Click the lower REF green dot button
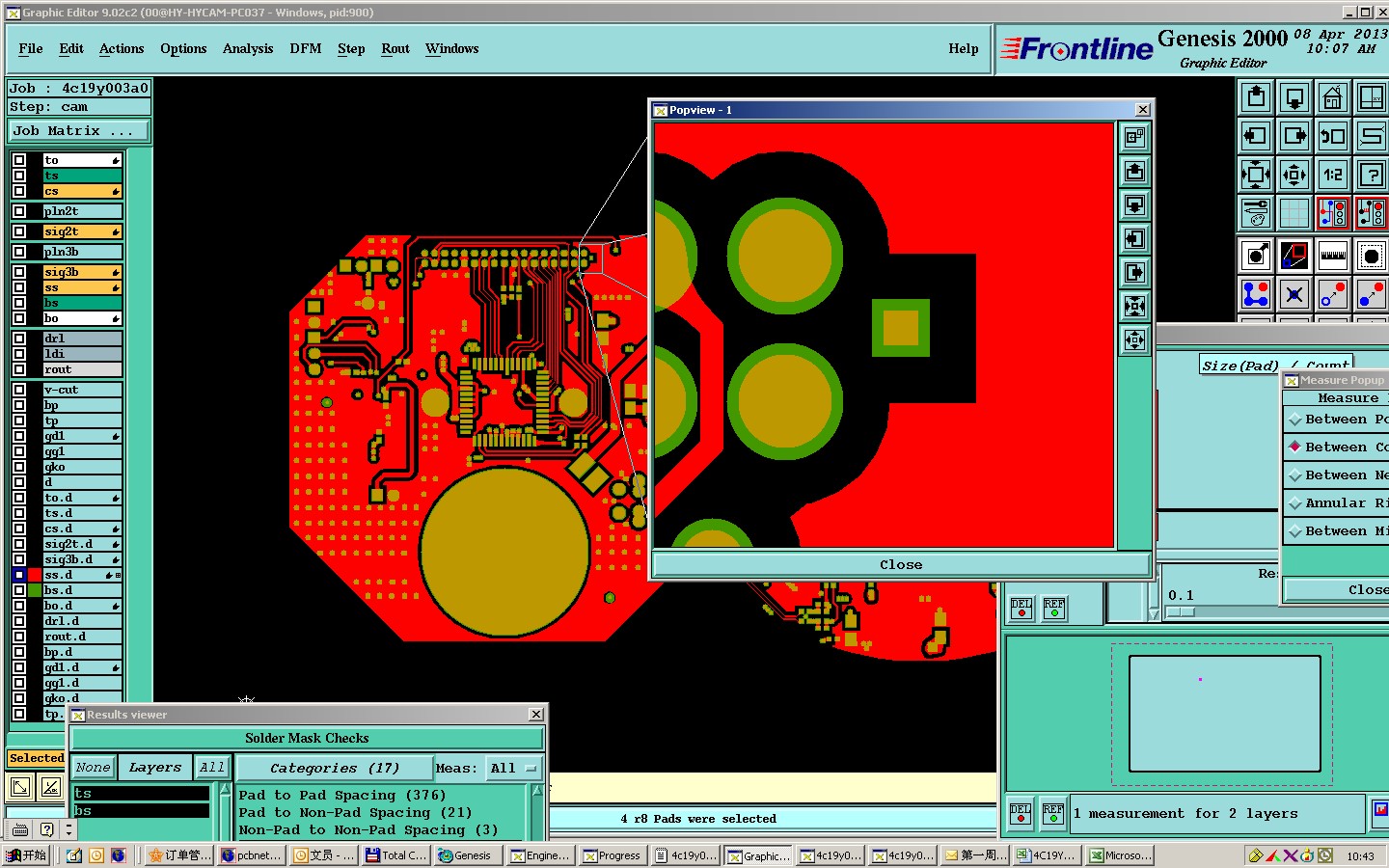Screen dimensions: 1389x868 point(1053,814)
